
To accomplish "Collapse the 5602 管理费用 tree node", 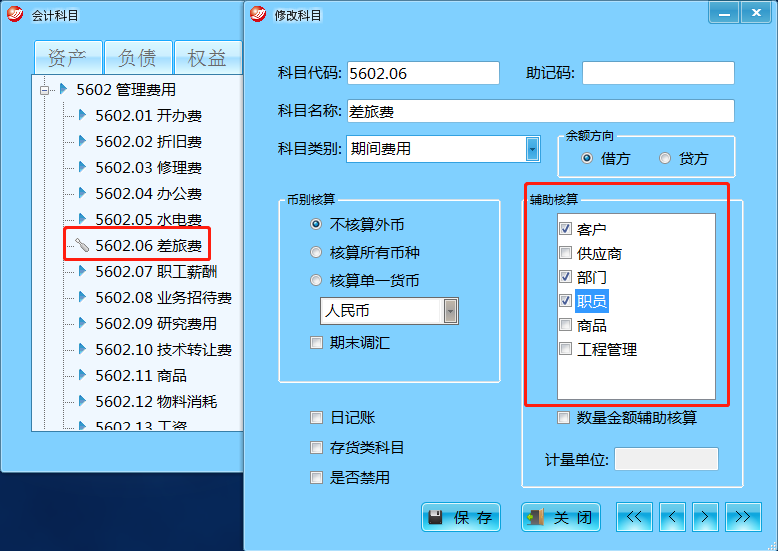I will coord(45,90).
